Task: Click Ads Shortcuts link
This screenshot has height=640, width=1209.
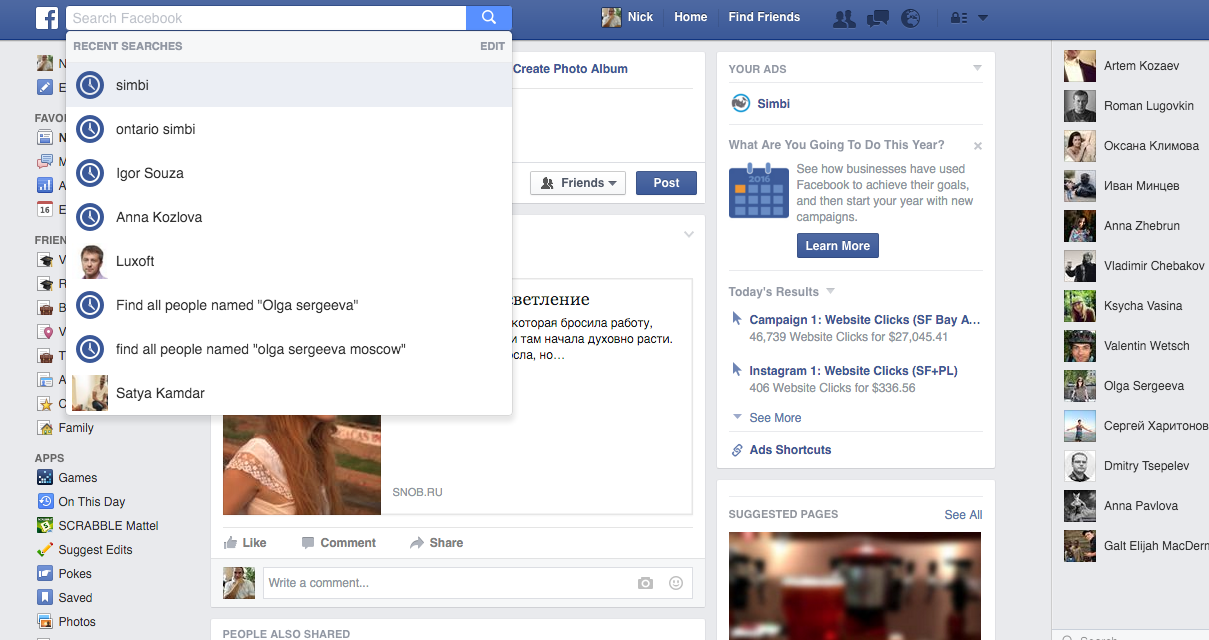Action: click(x=790, y=450)
